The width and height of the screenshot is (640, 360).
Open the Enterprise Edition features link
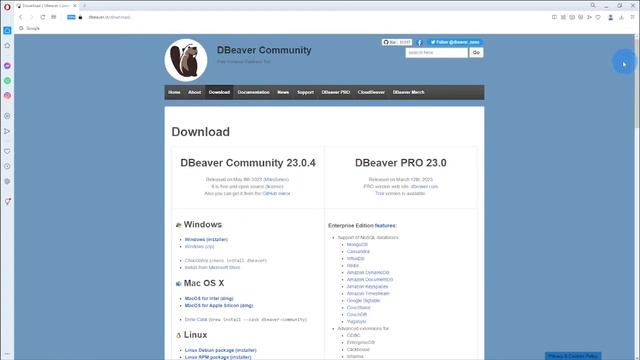(x=385, y=226)
